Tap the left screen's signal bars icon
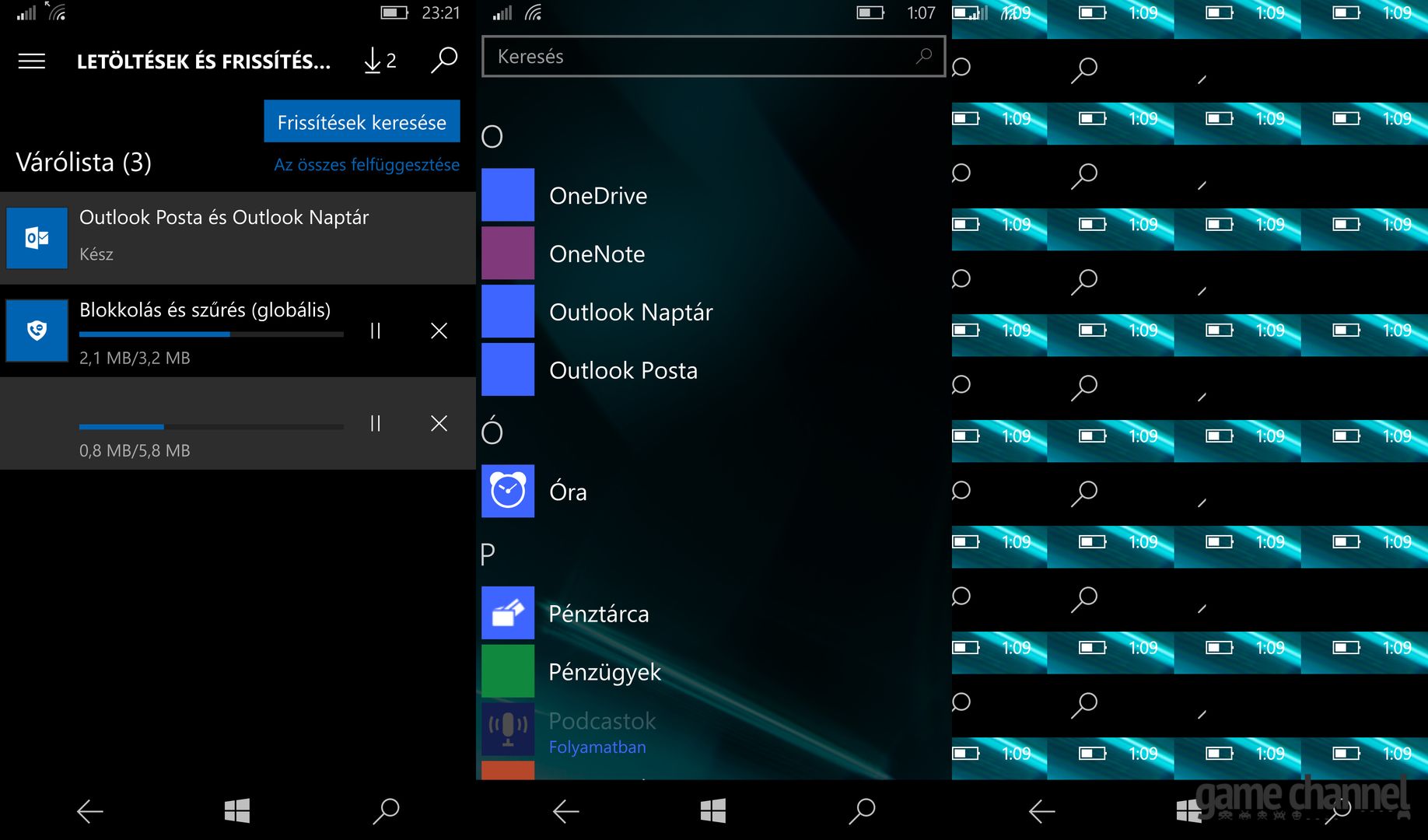This screenshot has height=840, width=1428. (26, 12)
